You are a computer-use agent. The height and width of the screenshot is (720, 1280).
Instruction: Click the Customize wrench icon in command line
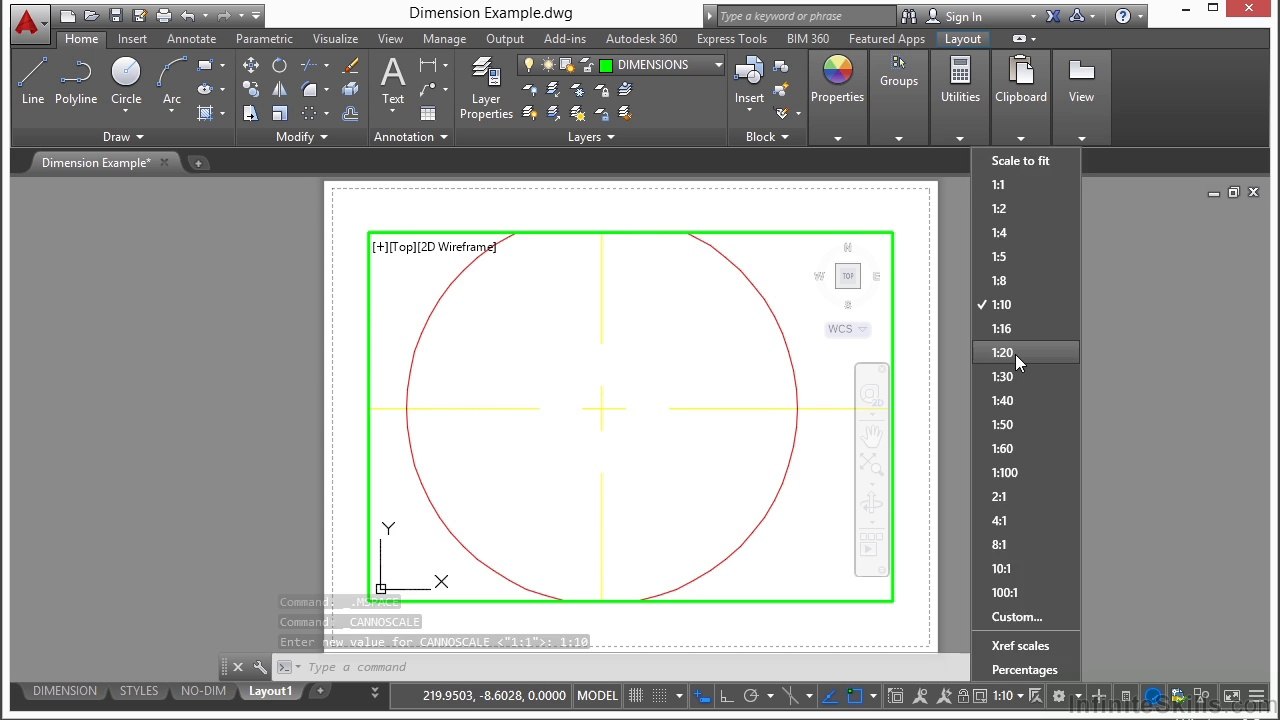[260, 667]
